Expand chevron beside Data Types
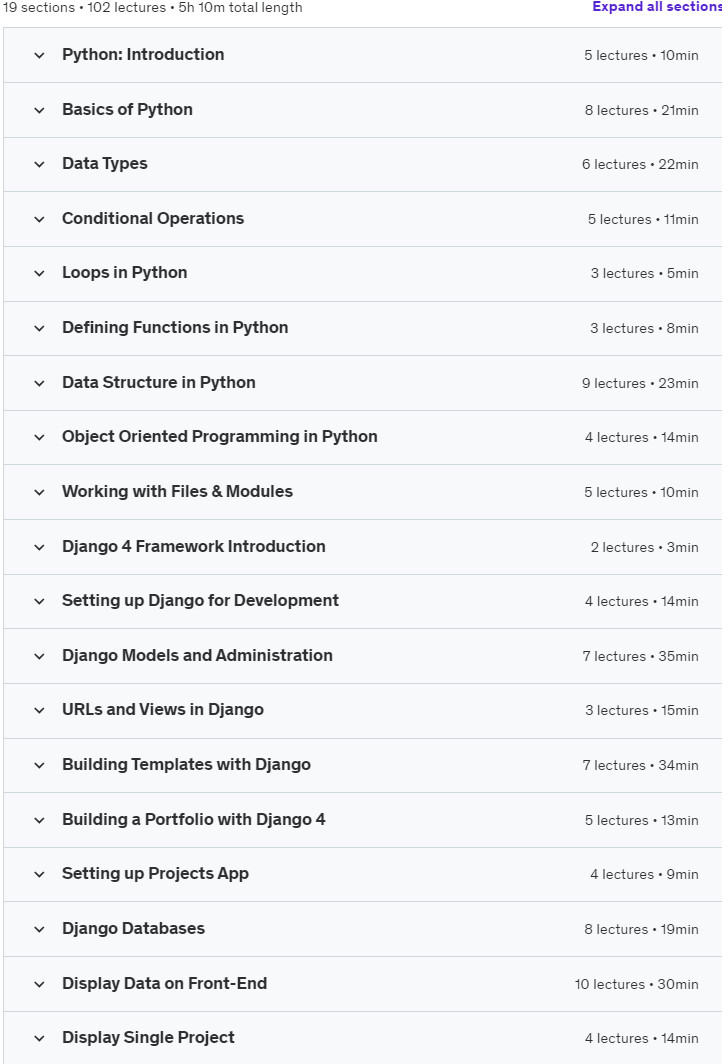Image resolution: width=722 pixels, height=1064 pixels. pyautogui.click(x=39, y=164)
